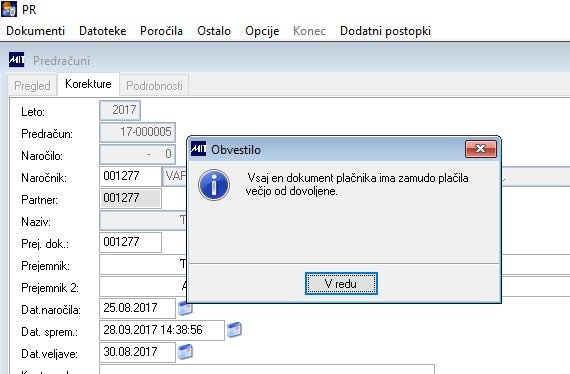Click the Predračuni window title

click(x=61, y=60)
